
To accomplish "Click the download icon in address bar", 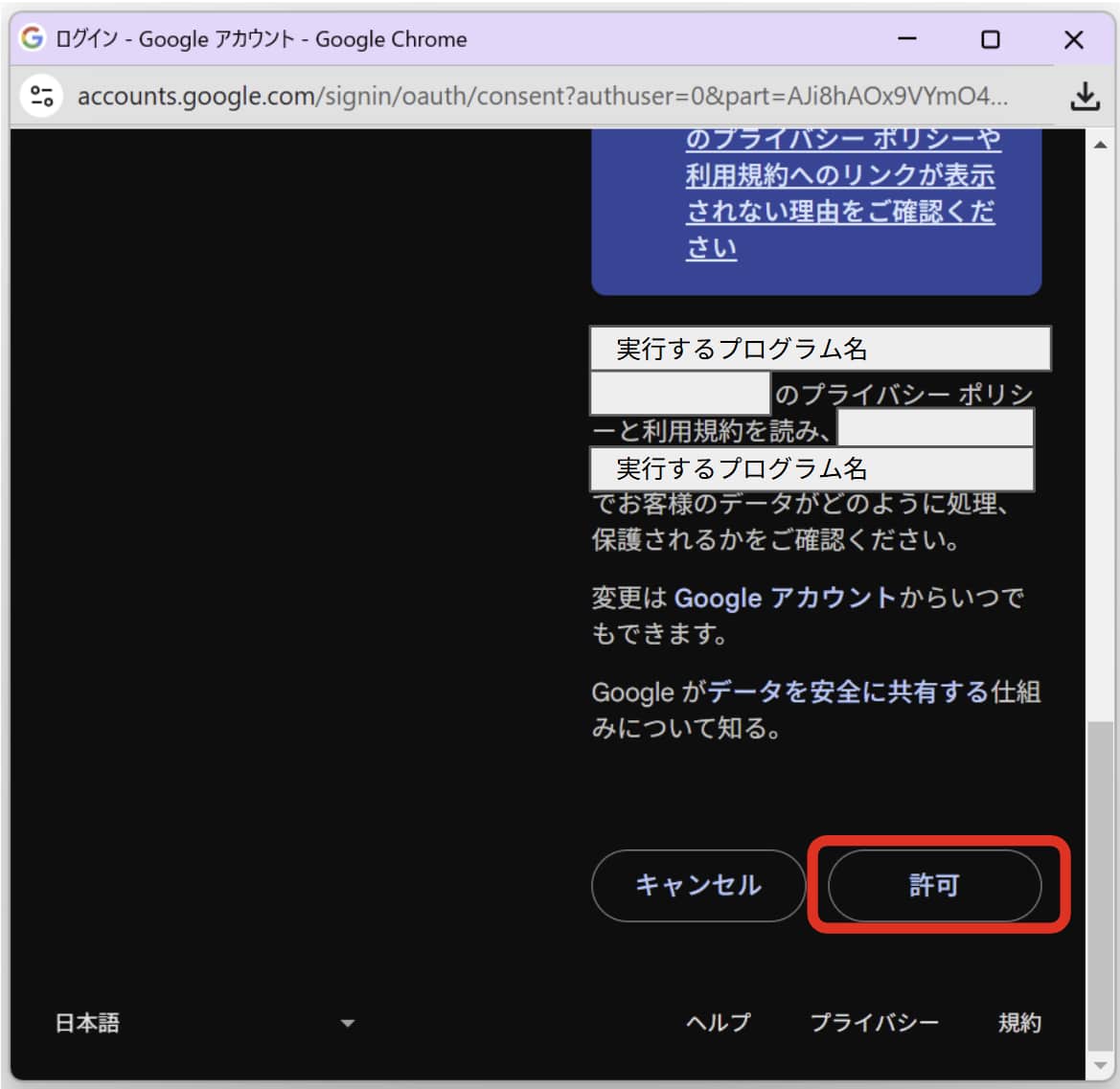I will [1085, 97].
